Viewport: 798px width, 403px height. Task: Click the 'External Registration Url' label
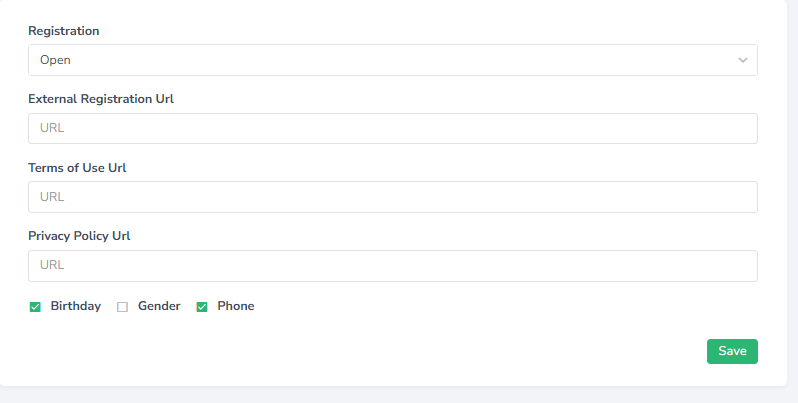coord(101,99)
